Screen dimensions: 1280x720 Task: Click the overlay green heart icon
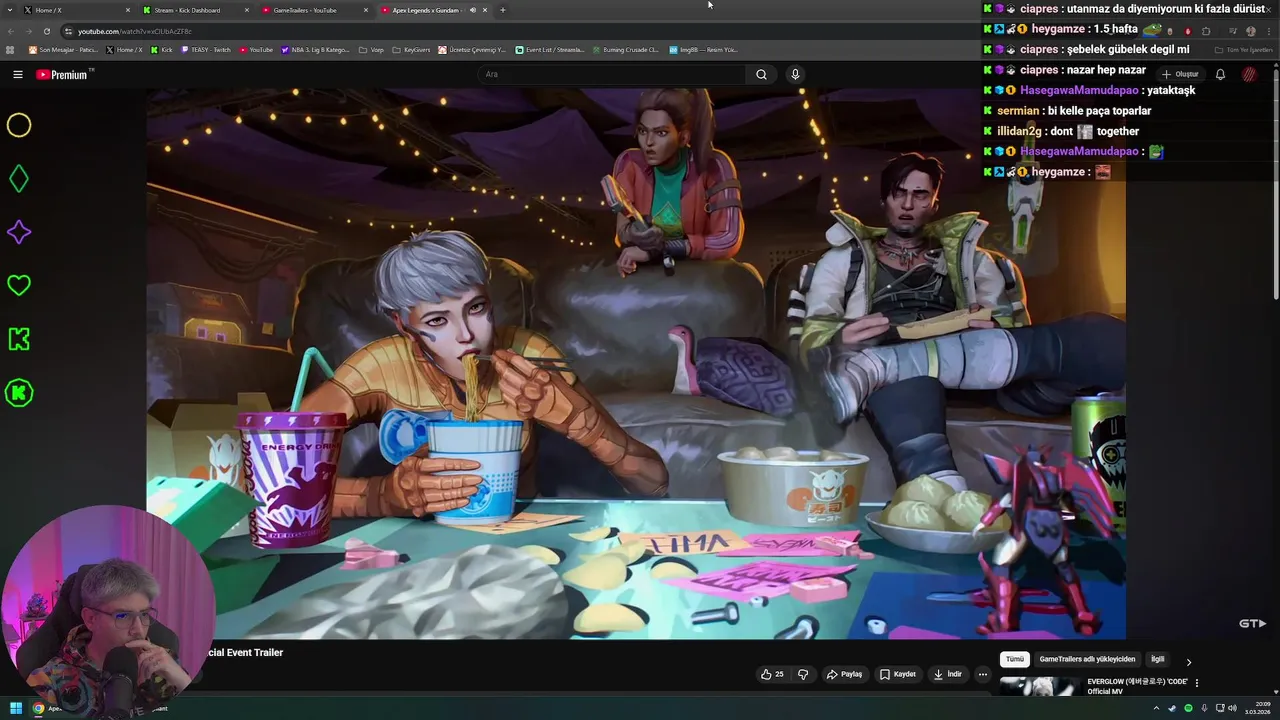click(19, 285)
